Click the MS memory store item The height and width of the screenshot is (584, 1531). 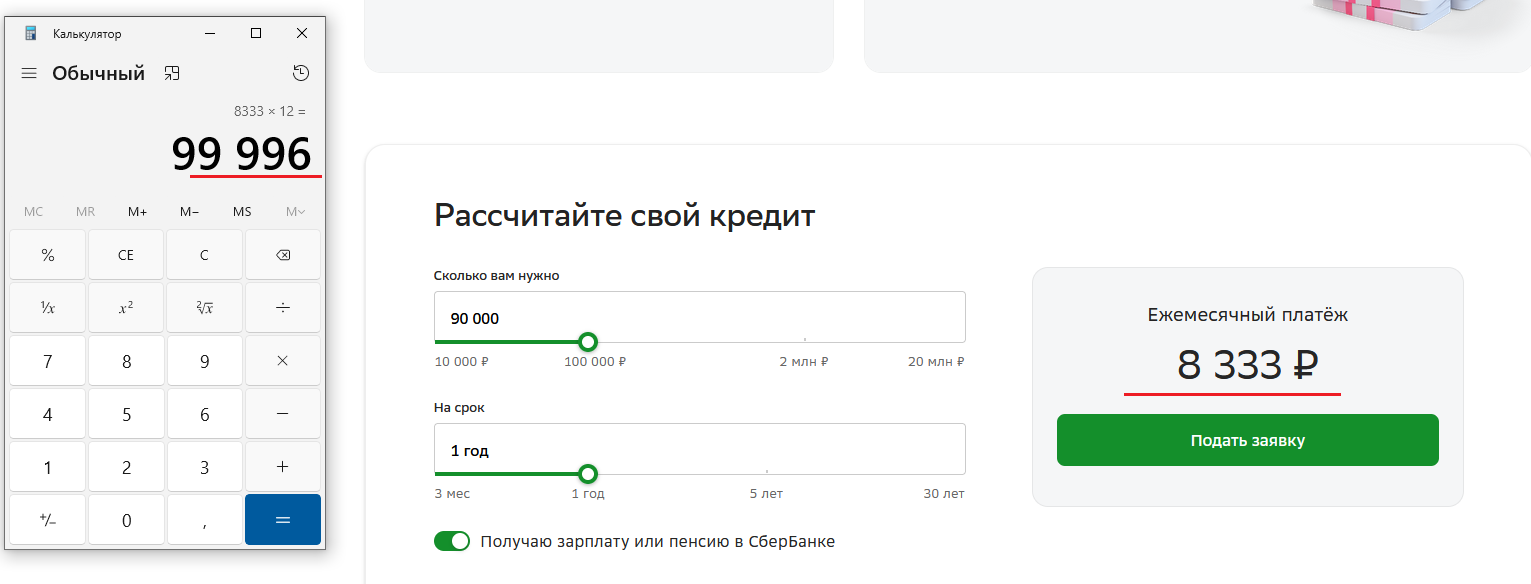(x=242, y=212)
